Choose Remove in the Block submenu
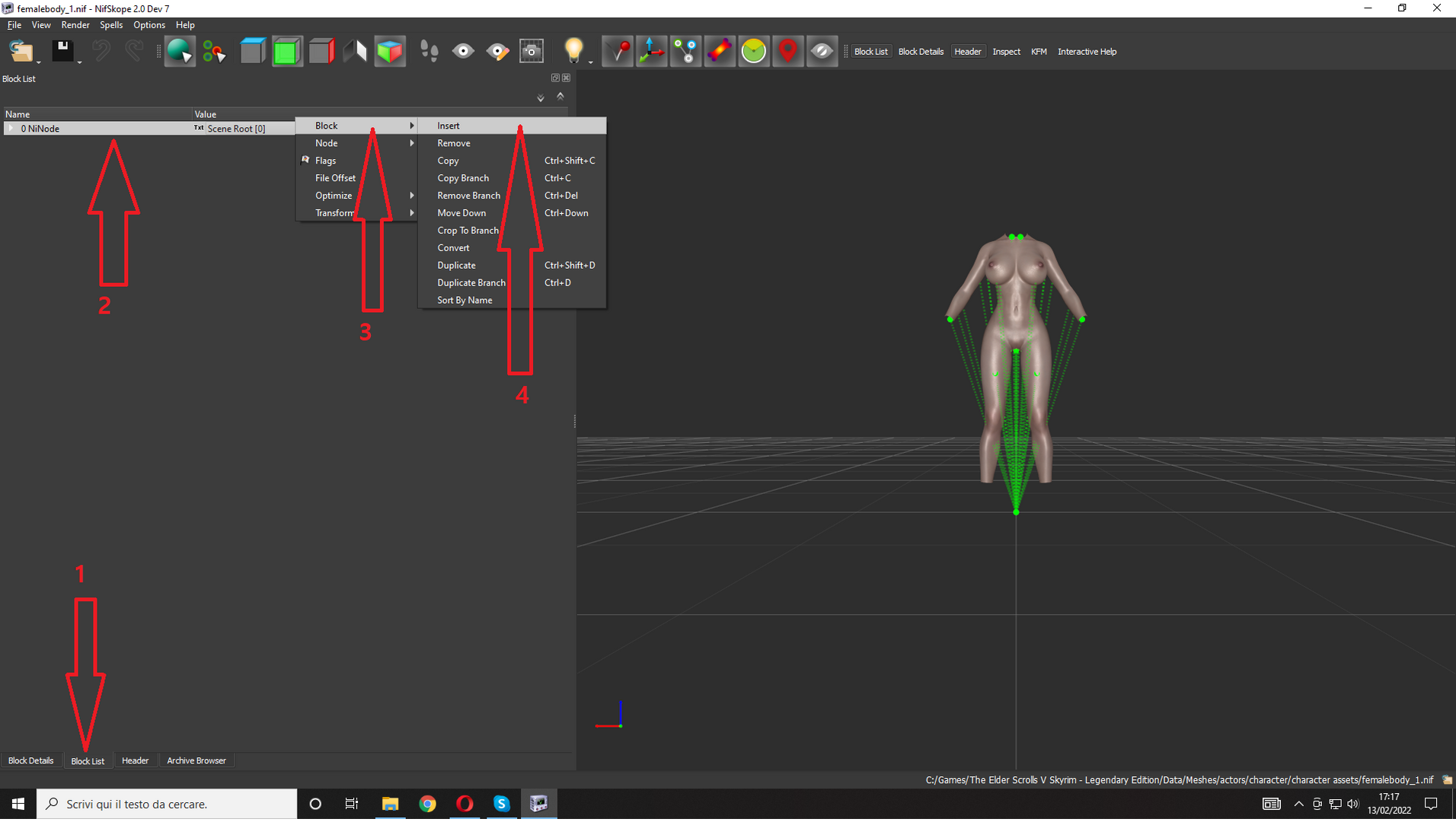Image resolution: width=1456 pixels, height=822 pixels. [x=512, y=143]
